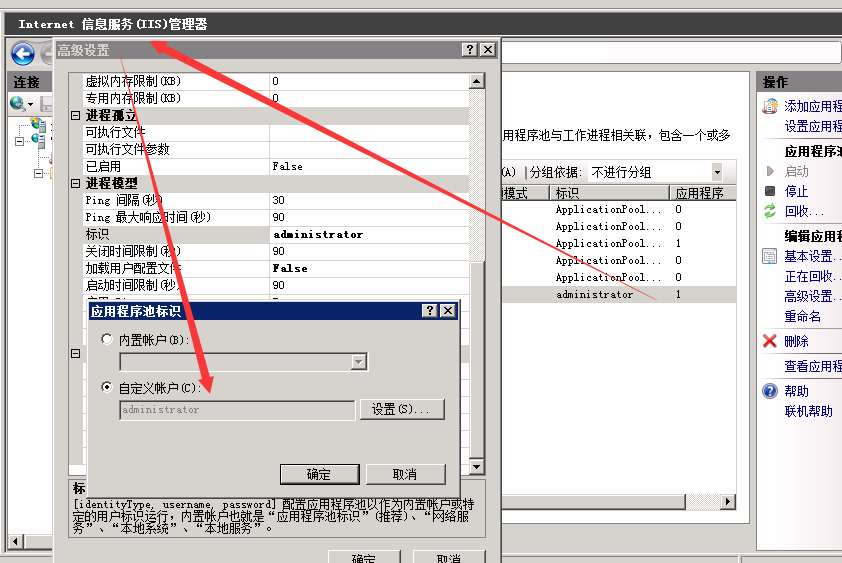Click the 标识 column header
The height and width of the screenshot is (563, 842).
pyautogui.click(x=609, y=192)
